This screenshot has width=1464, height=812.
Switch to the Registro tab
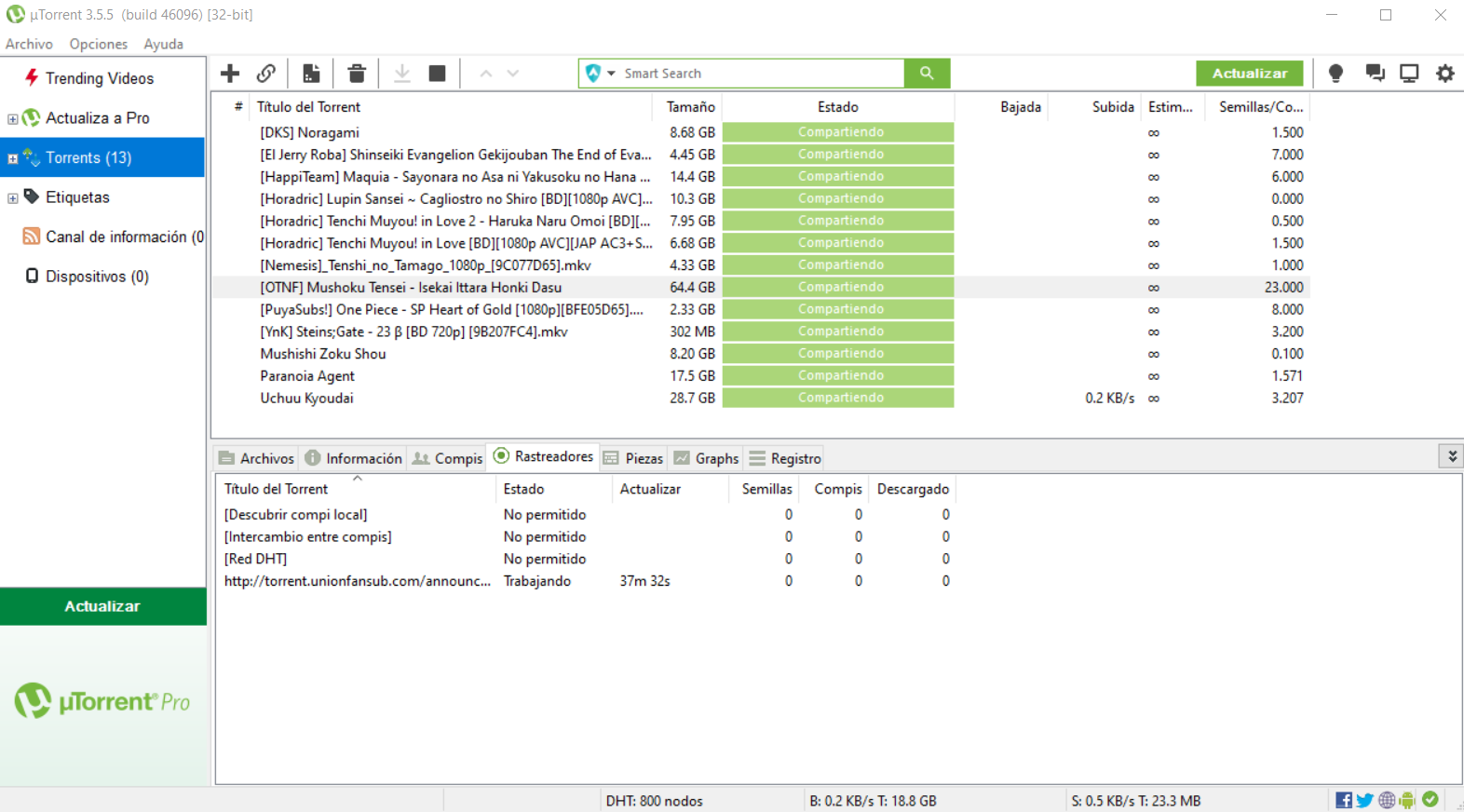point(785,458)
